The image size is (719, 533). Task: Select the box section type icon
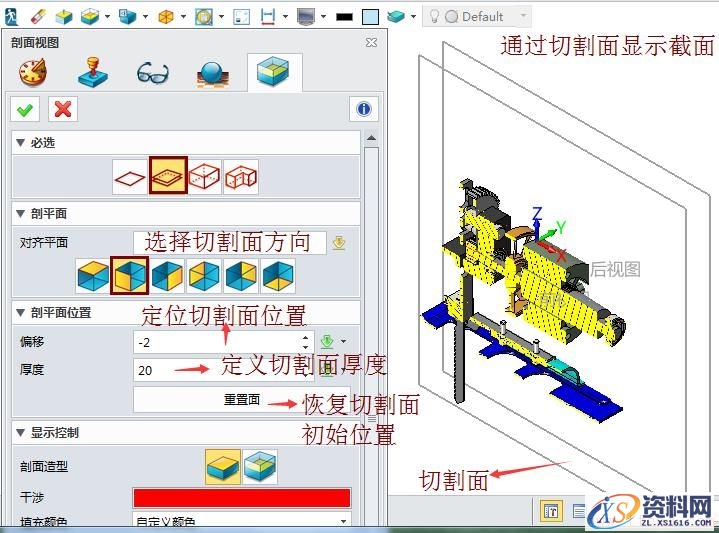pyautogui.click(x=205, y=177)
